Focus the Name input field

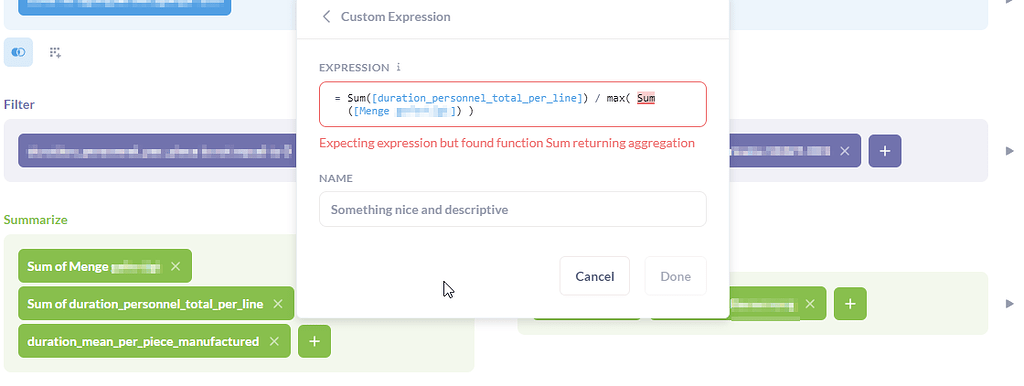513,209
